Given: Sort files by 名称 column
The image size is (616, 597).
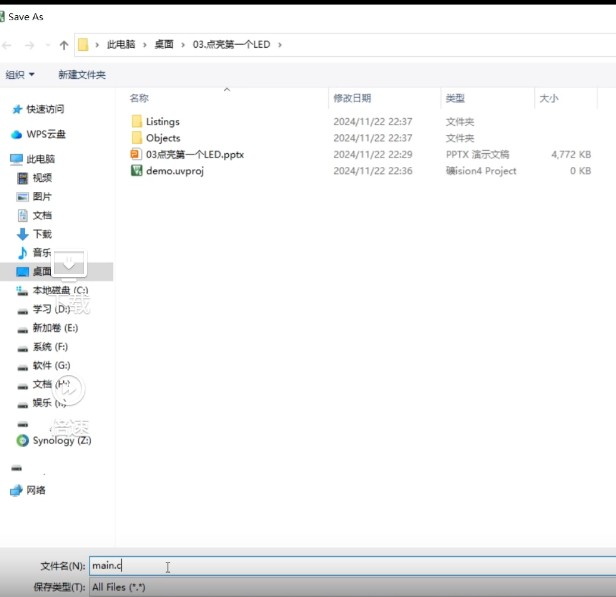Looking at the screenshot, I should pyautogui.click(x=139, y=98).
